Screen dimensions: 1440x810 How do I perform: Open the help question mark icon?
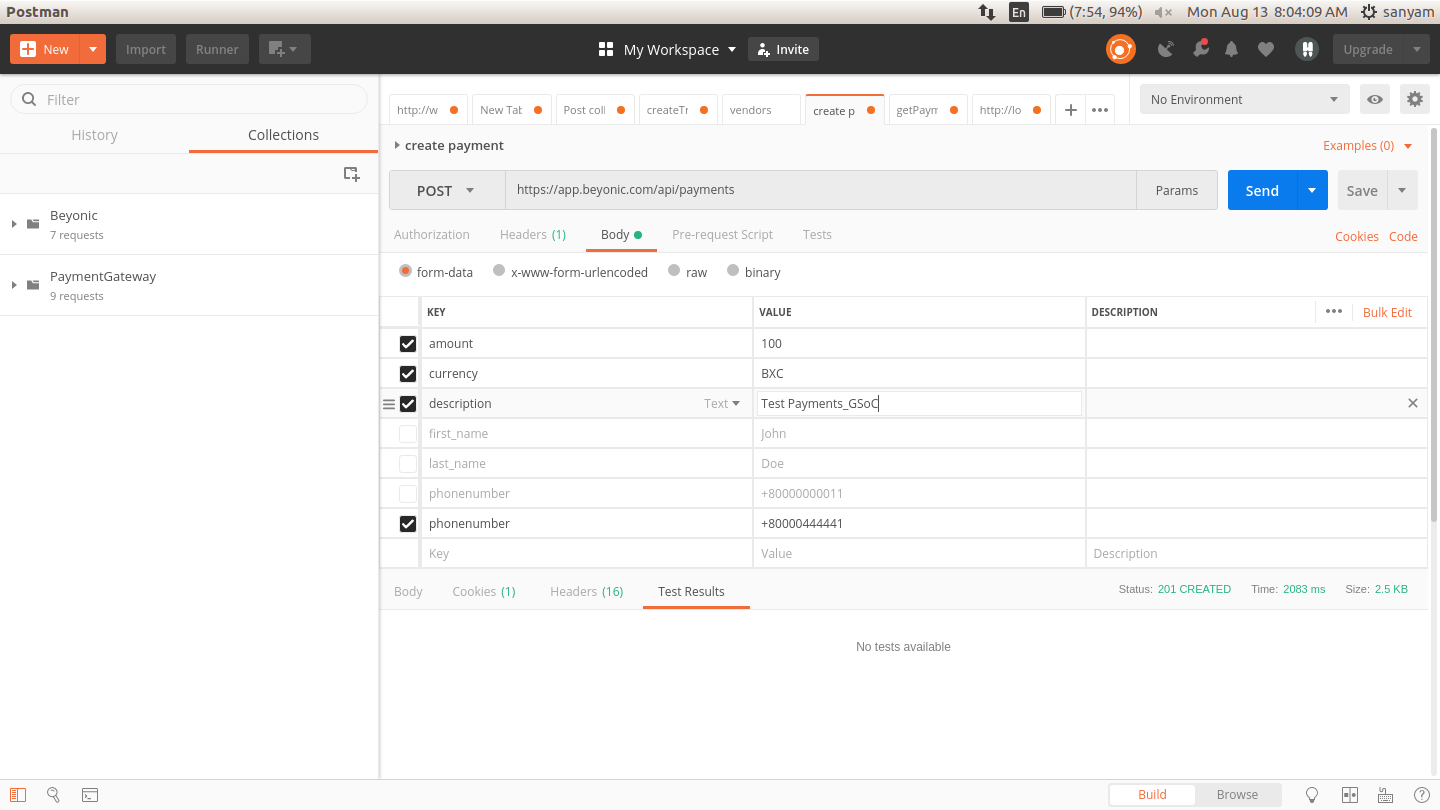[1422, 795]
